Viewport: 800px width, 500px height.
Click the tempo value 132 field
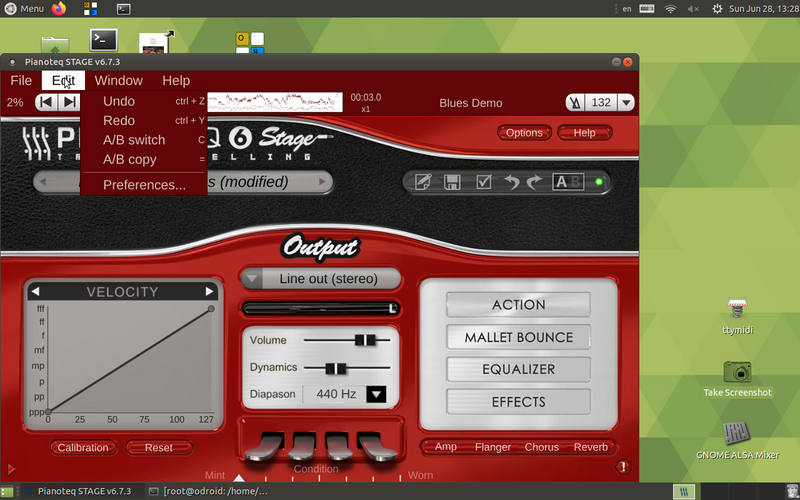(x=601, y=103)
